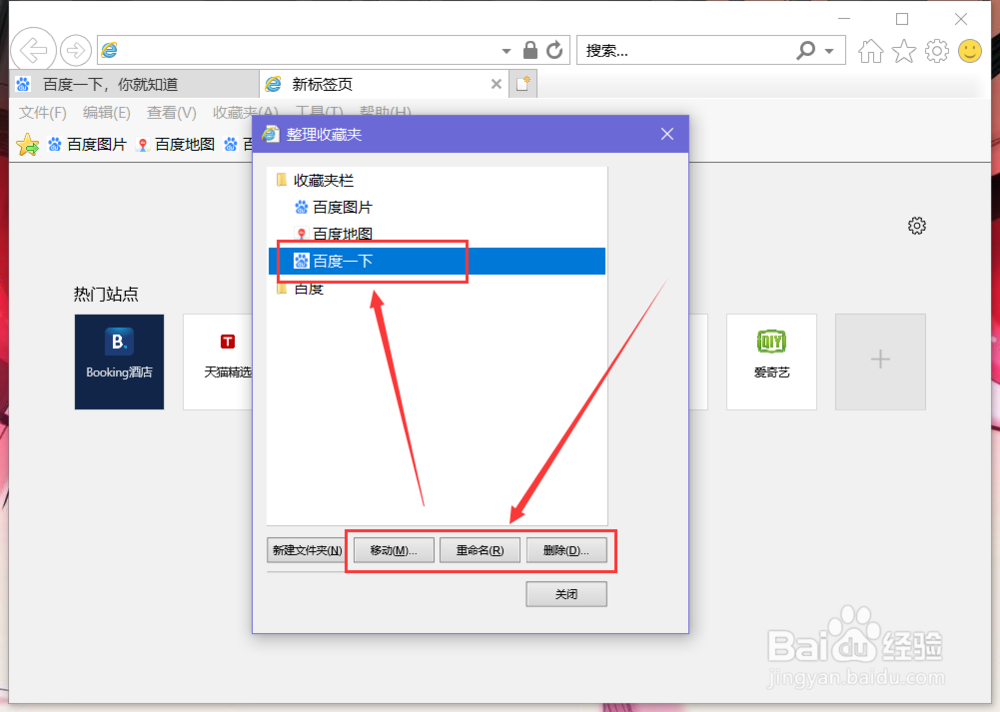The height and width of the screenshot is (712, 1000).
Task: Click the smiley feedback icon
Action: point(970,51)
